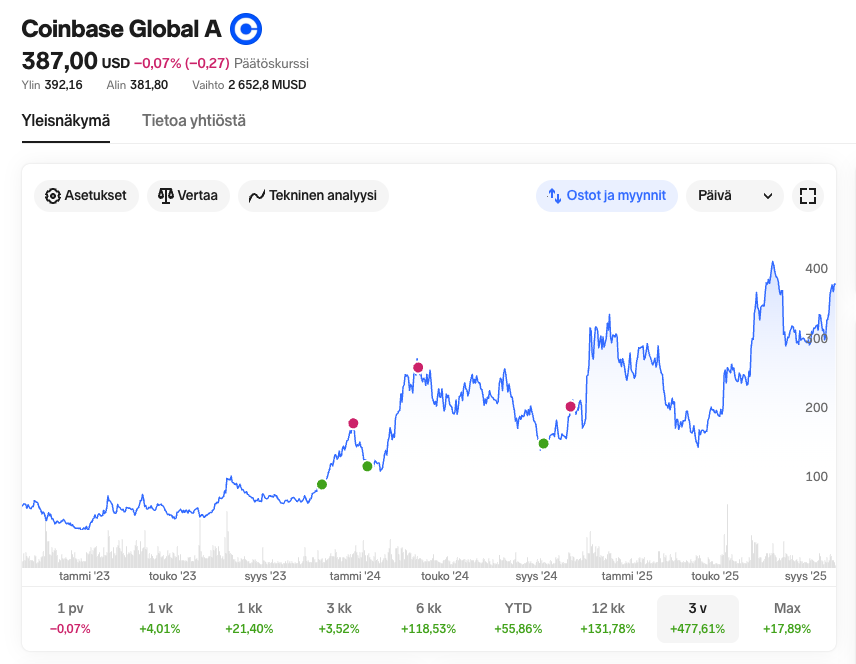Click the Coinbase logo icon

coord(246,29)
